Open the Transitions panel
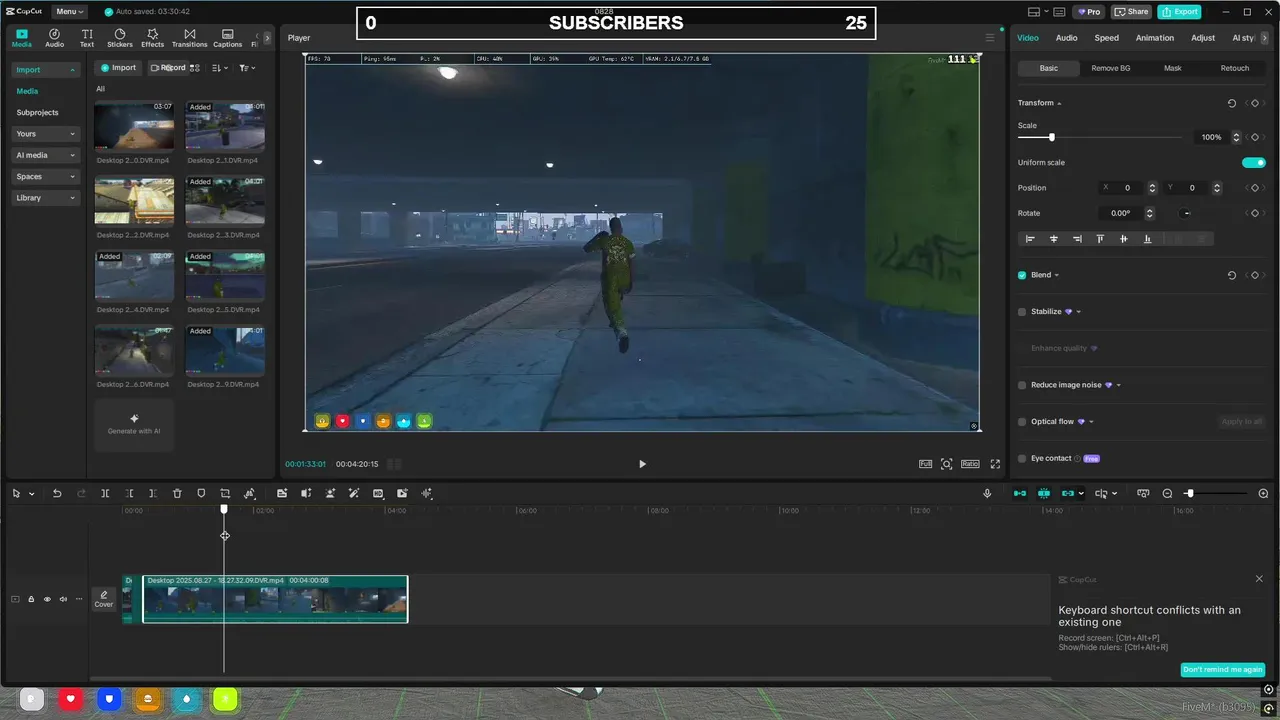The width and height of the screenshot is (1280, 720). 189,38
